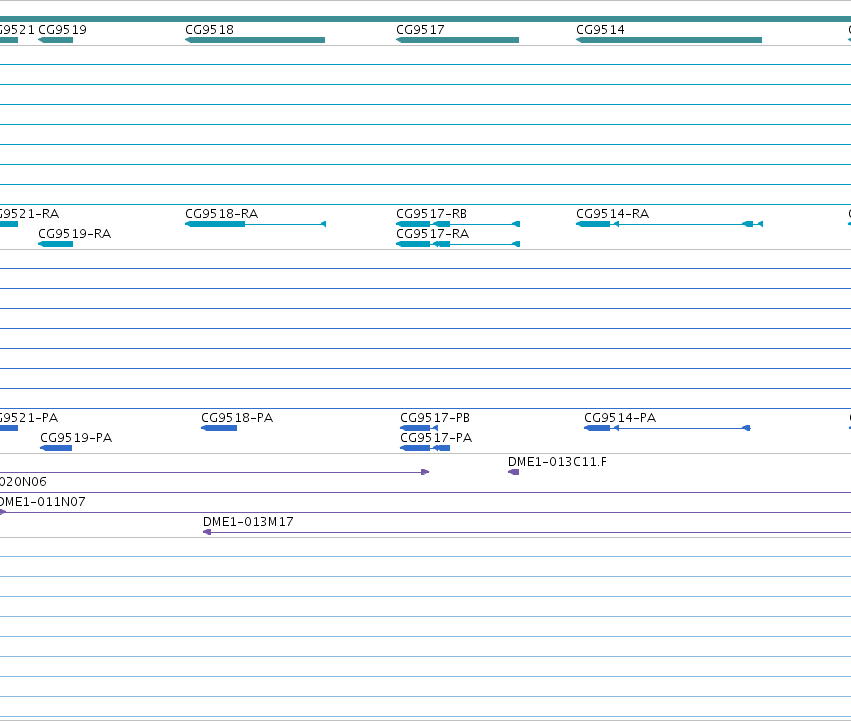Click the DME1-013C11.F clone label
Image resolution: width=851 pixels, height=721 pixels.
pos(557,462)
